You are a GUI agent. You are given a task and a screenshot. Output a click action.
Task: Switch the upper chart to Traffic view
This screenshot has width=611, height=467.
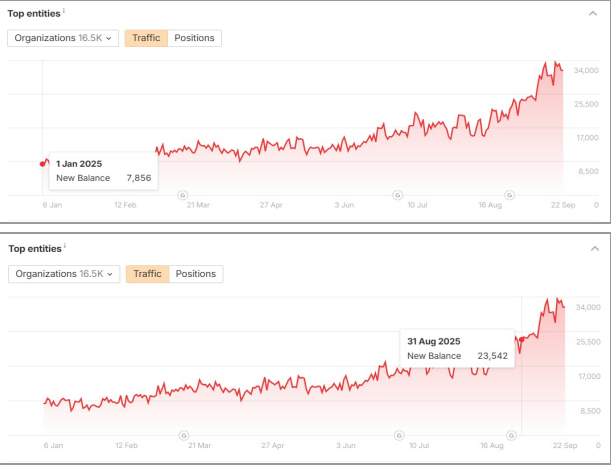click(x=146, y=38)
